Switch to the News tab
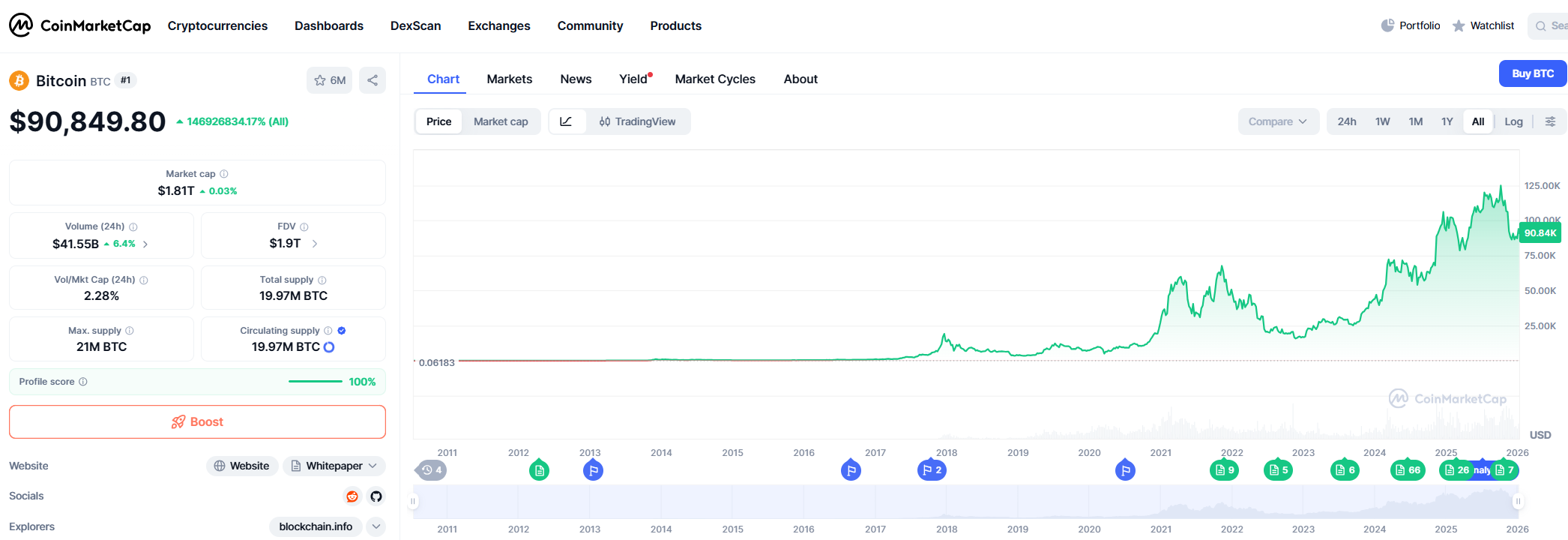The width and height of the screenshot is (1568, 540). (x=576, y=79)
